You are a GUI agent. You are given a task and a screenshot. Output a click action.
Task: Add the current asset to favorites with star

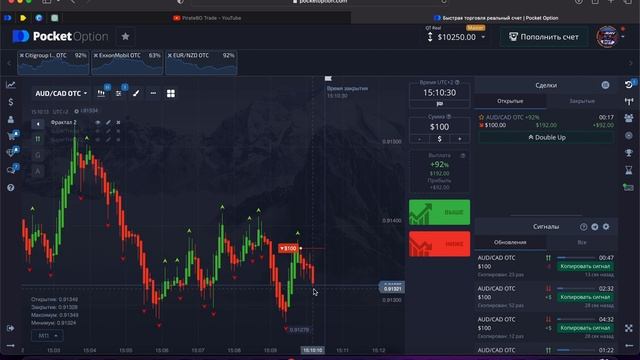point(125,37)
